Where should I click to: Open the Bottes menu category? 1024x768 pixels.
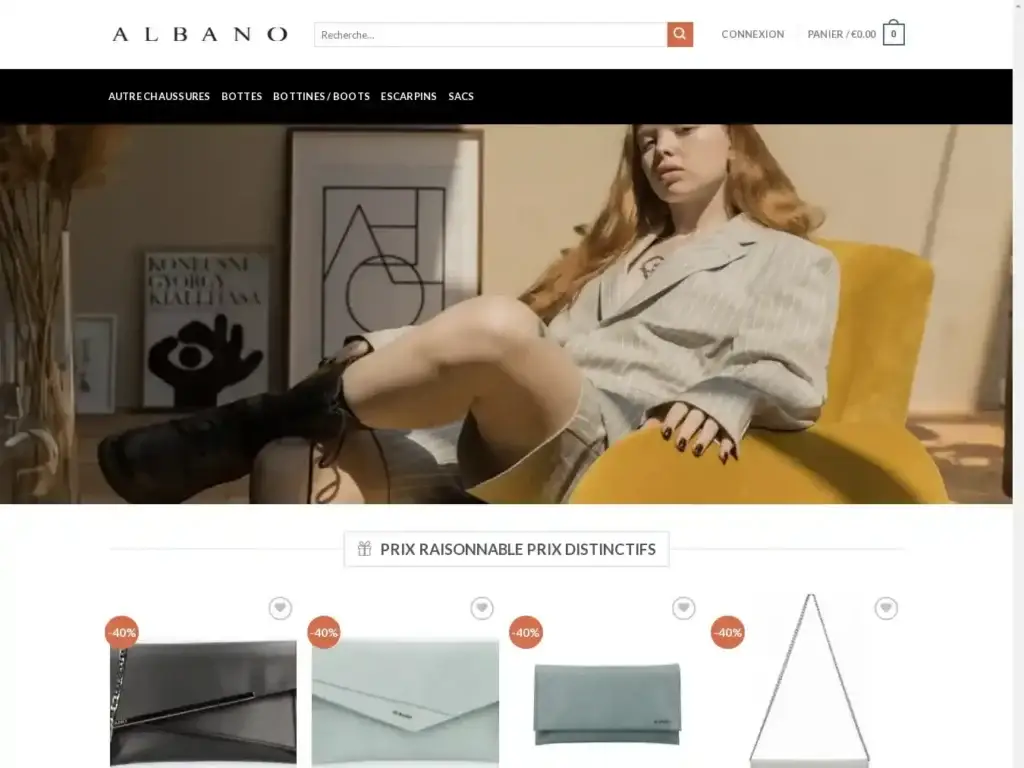point(242,96)
